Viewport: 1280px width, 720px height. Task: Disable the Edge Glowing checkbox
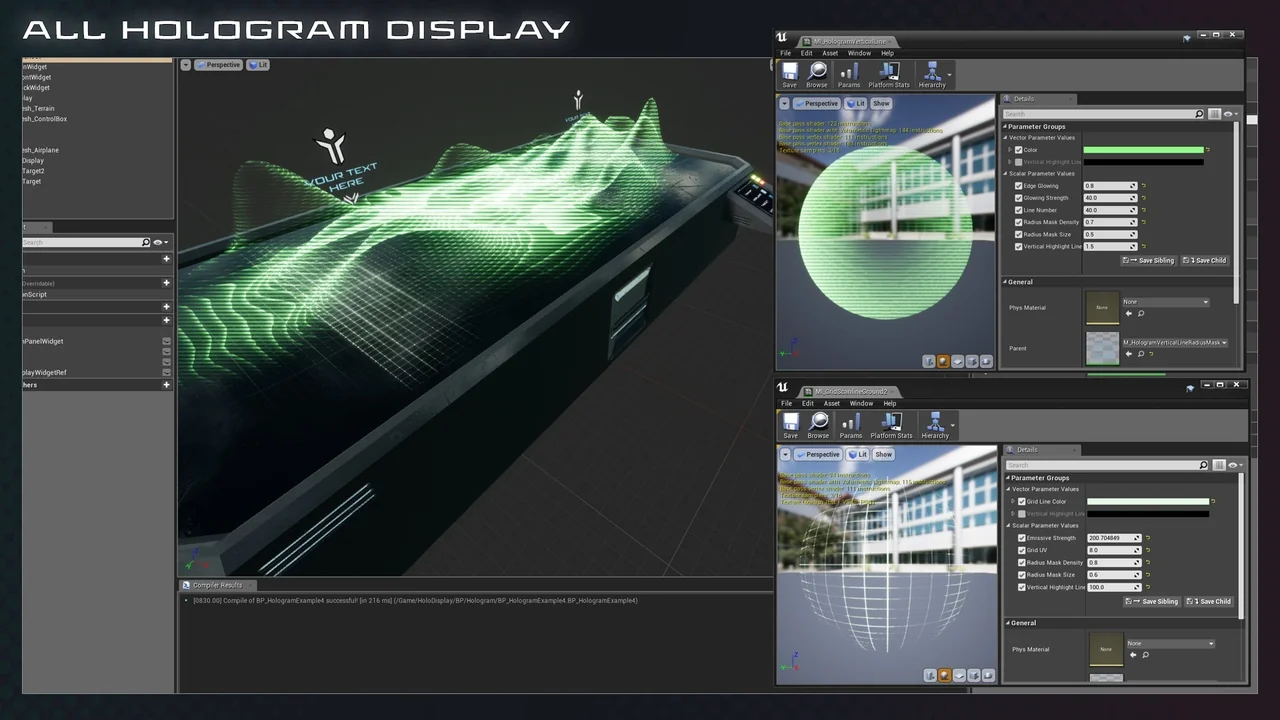pos(1019,185)
